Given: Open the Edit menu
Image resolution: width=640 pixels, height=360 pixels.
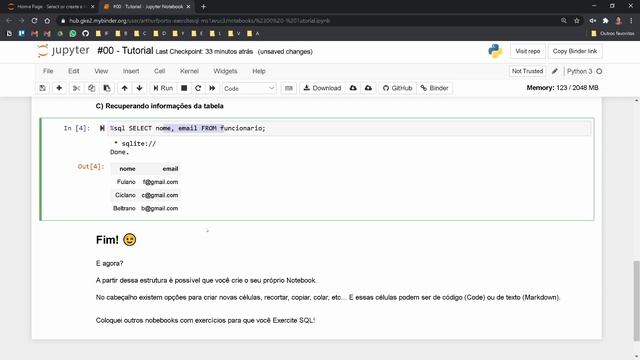Looking at the screenshot, I should click(x=74, y=71).
